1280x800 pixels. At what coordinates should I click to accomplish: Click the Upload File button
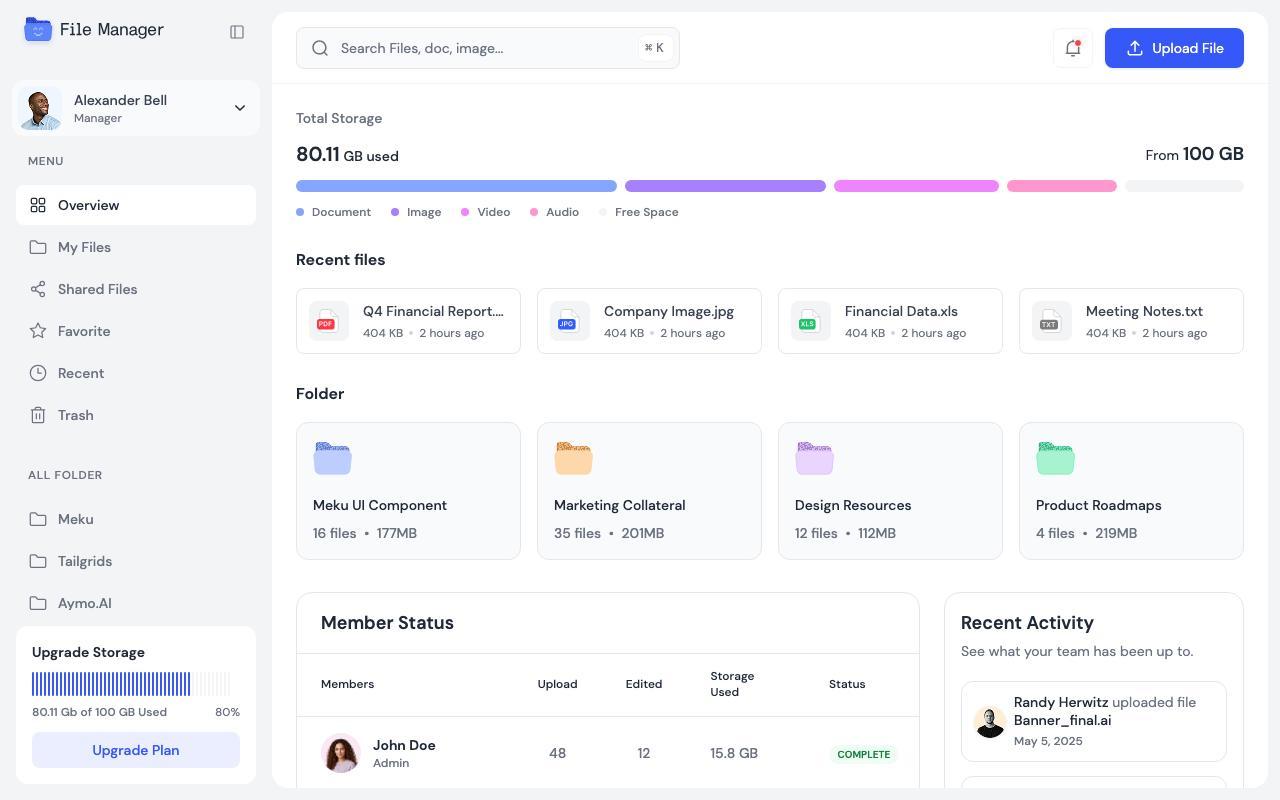pyautogui.click(x=1174, y=48)
